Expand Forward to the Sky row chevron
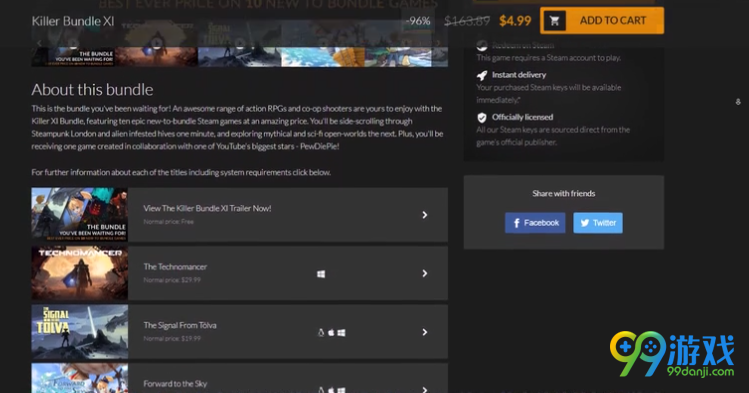Viewport: 749px width, 393px height. tap(425, 389)
